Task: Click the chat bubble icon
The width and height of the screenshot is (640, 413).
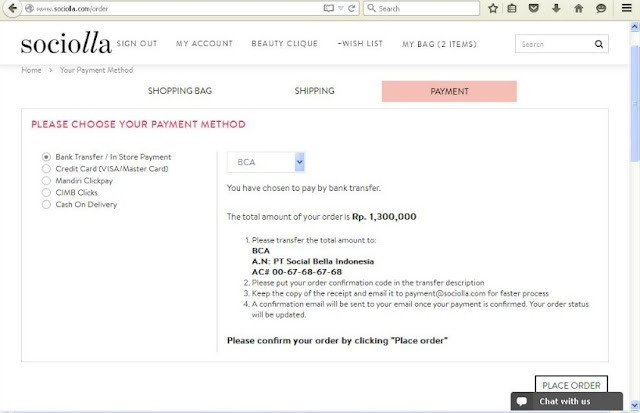Action: click(x=522, y=401)
